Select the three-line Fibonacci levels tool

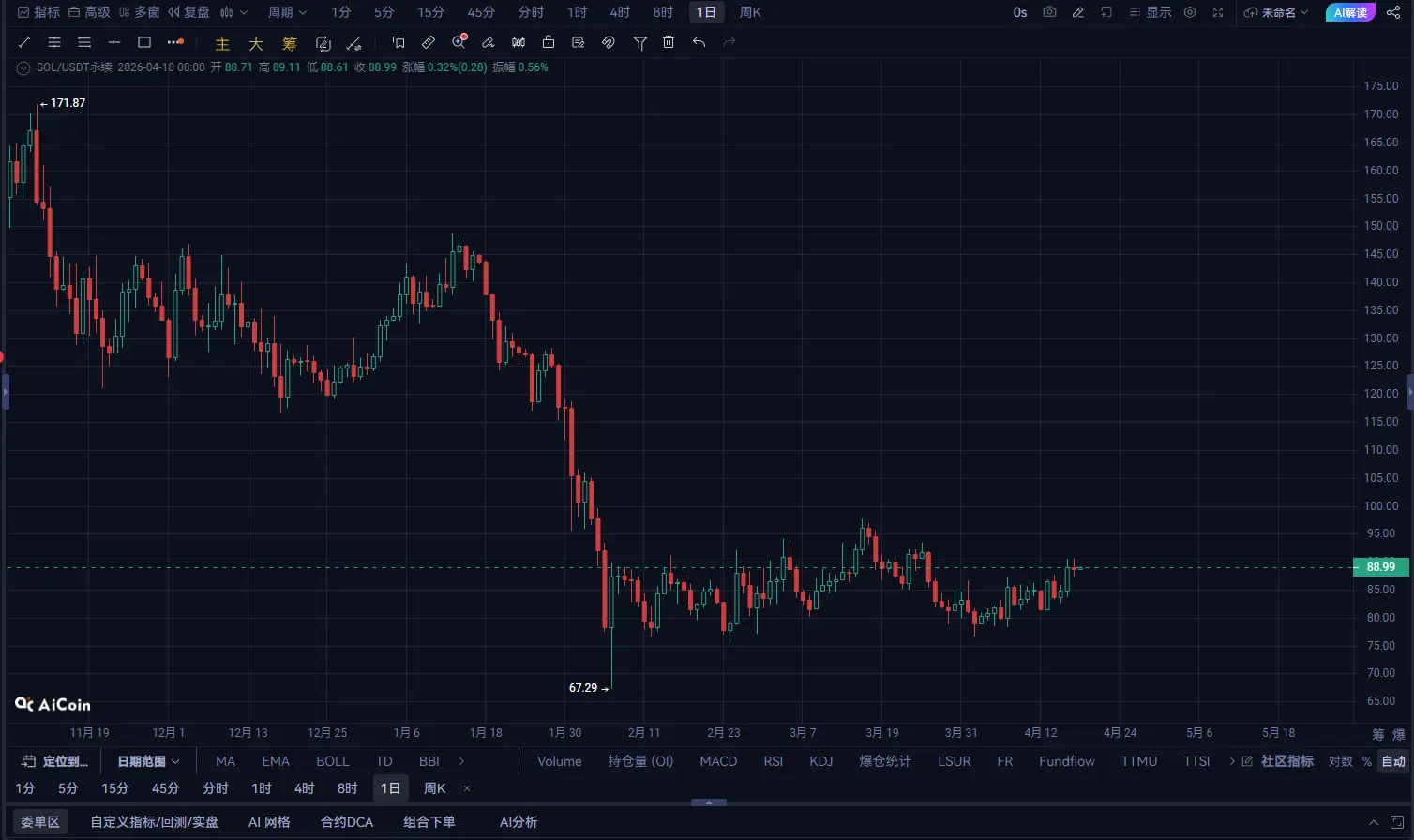[84, 42]
